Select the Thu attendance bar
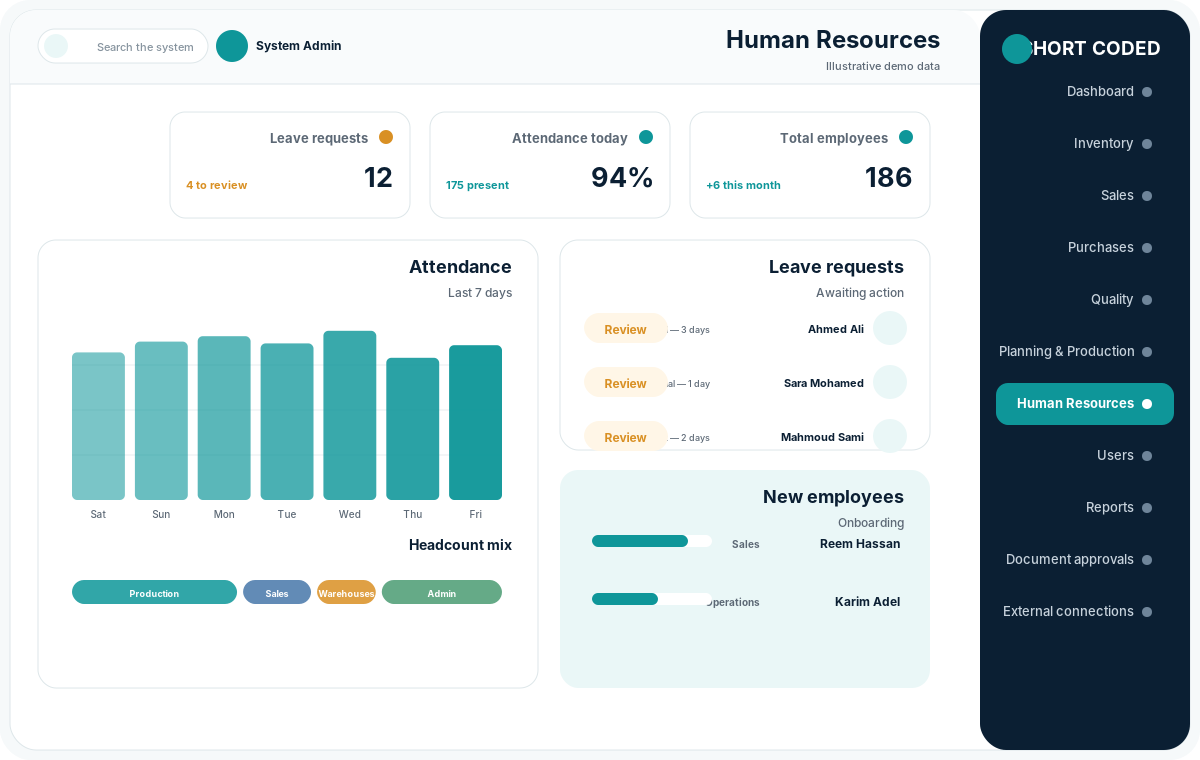The height and width of the screenshot is (760, 1200). tap(413, 429)
